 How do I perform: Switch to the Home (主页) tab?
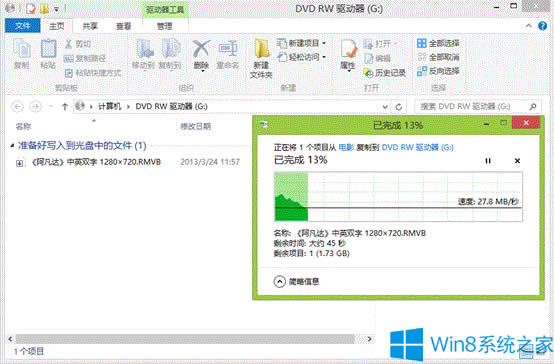click(x=57, y=26)
